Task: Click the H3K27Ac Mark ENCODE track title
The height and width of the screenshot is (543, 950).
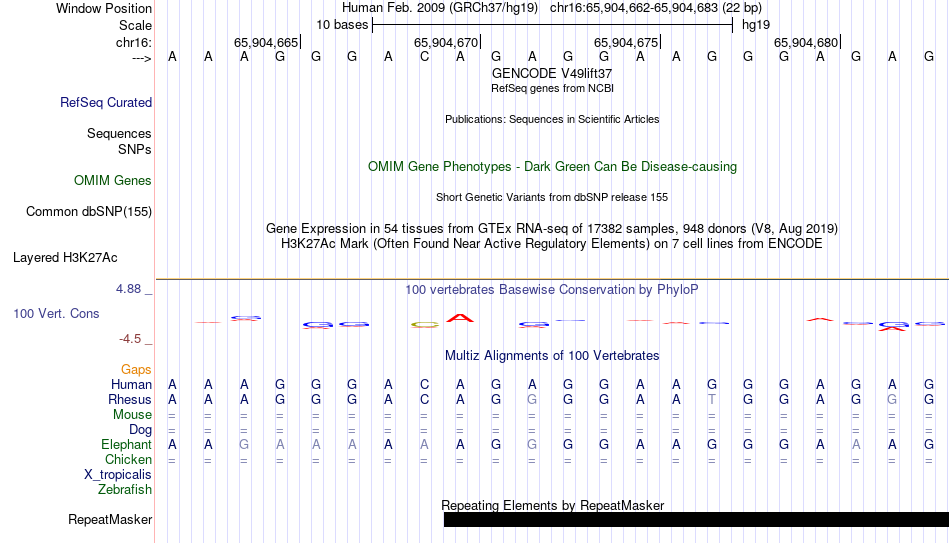Action: [x=552, y=244]
